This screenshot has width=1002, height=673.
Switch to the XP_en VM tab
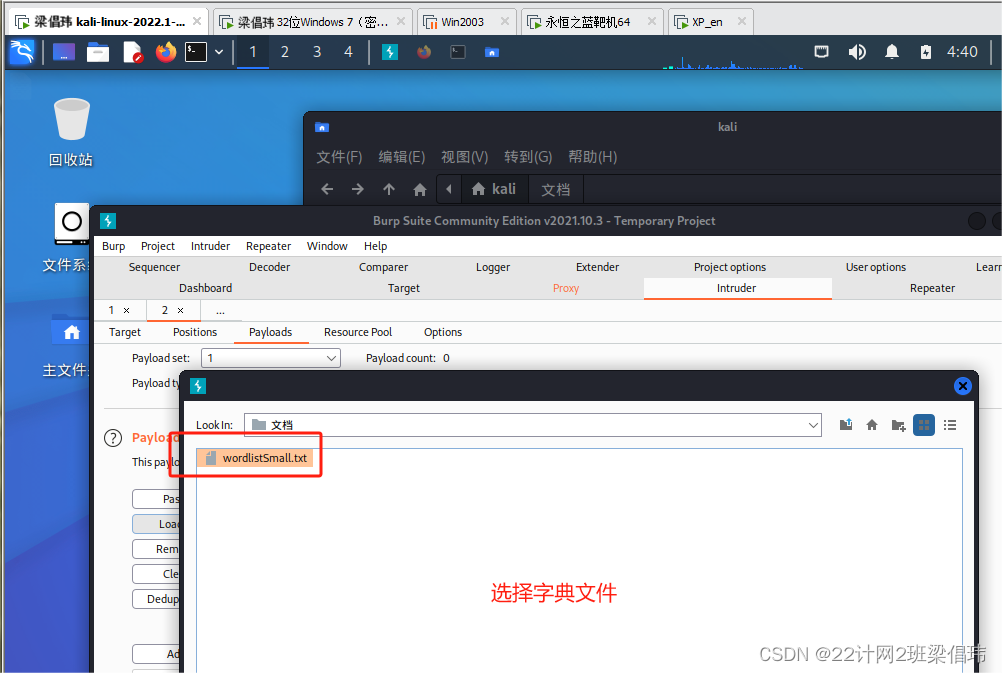(710, 22)
